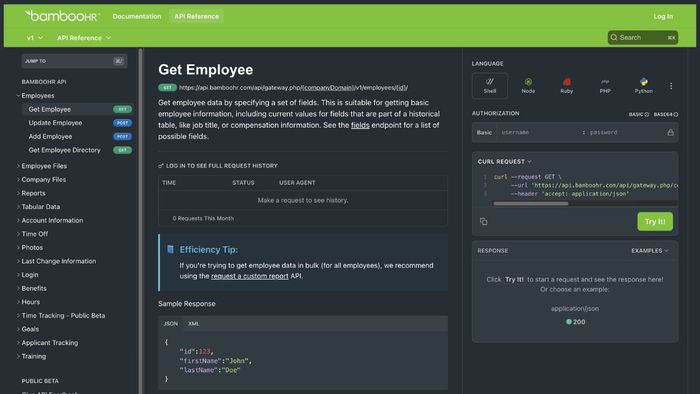Open the Examples dropdown in Response

click(650, 251)
